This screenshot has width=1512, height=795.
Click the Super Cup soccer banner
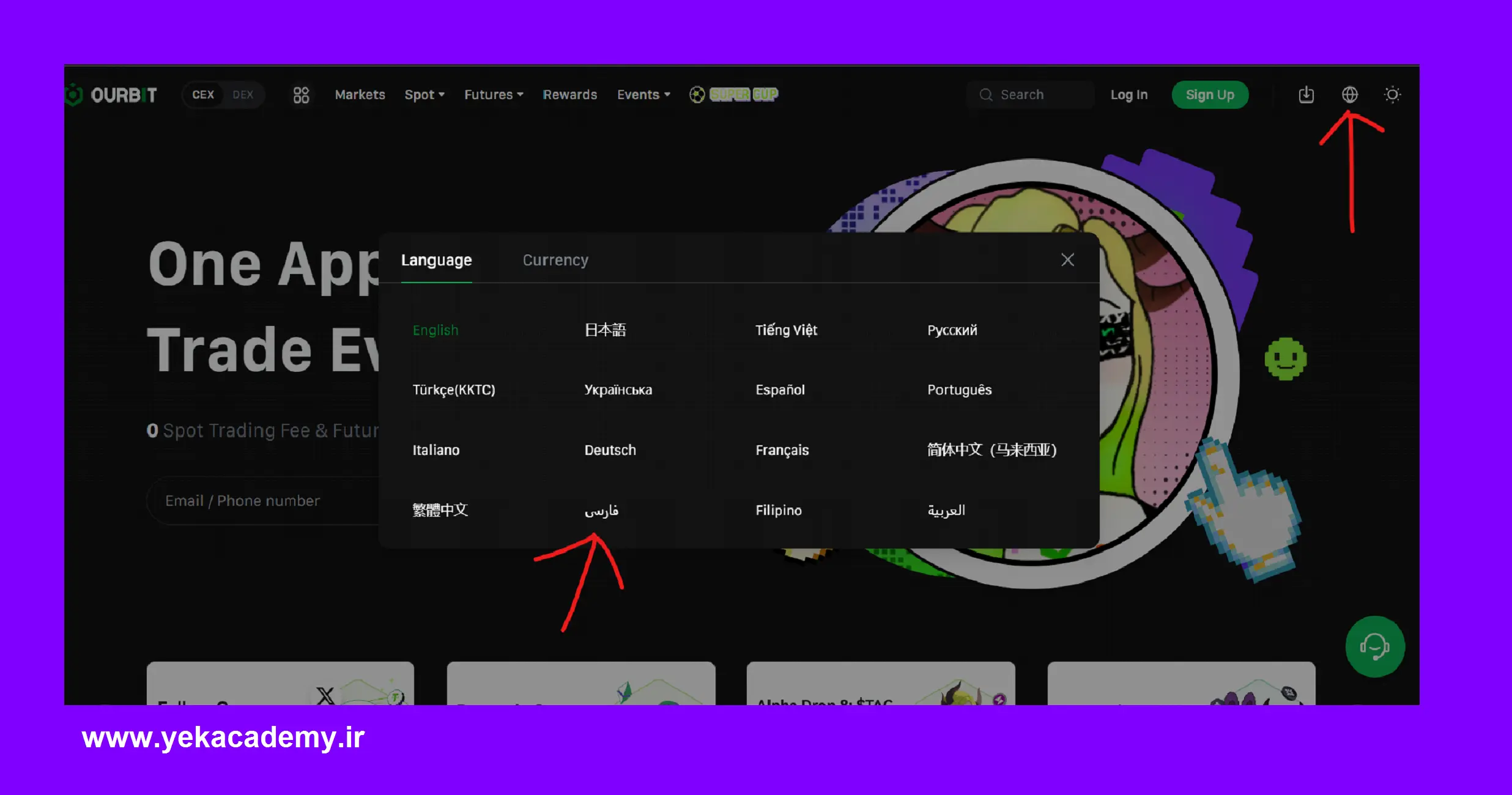click(x=734, y=95)
